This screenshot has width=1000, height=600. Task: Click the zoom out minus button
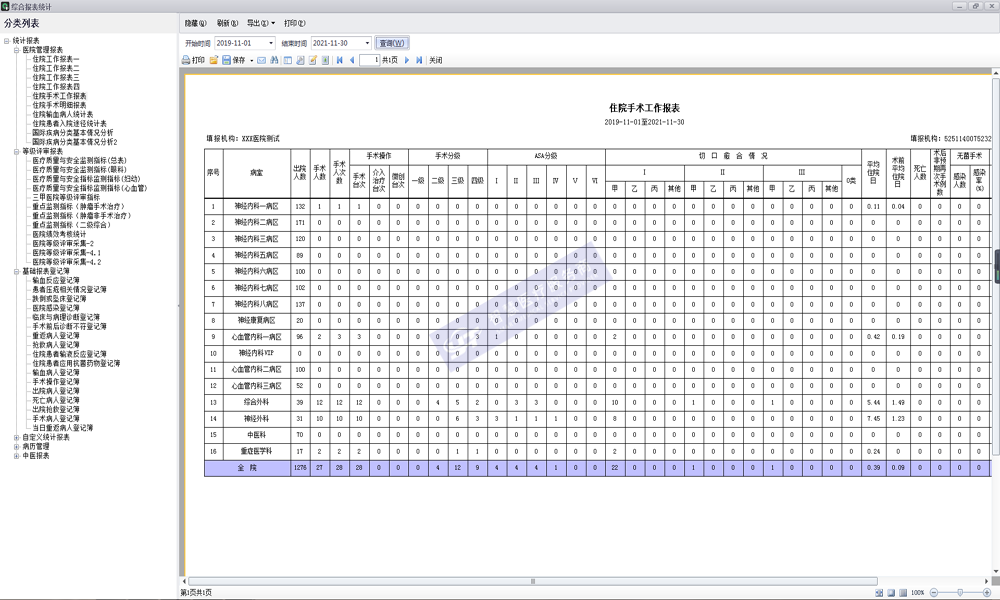pos(933,593)
